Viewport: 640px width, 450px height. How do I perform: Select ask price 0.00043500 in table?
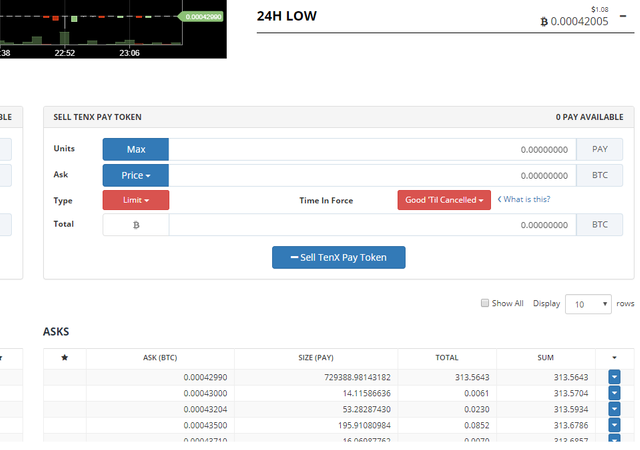tap(205, 425)
